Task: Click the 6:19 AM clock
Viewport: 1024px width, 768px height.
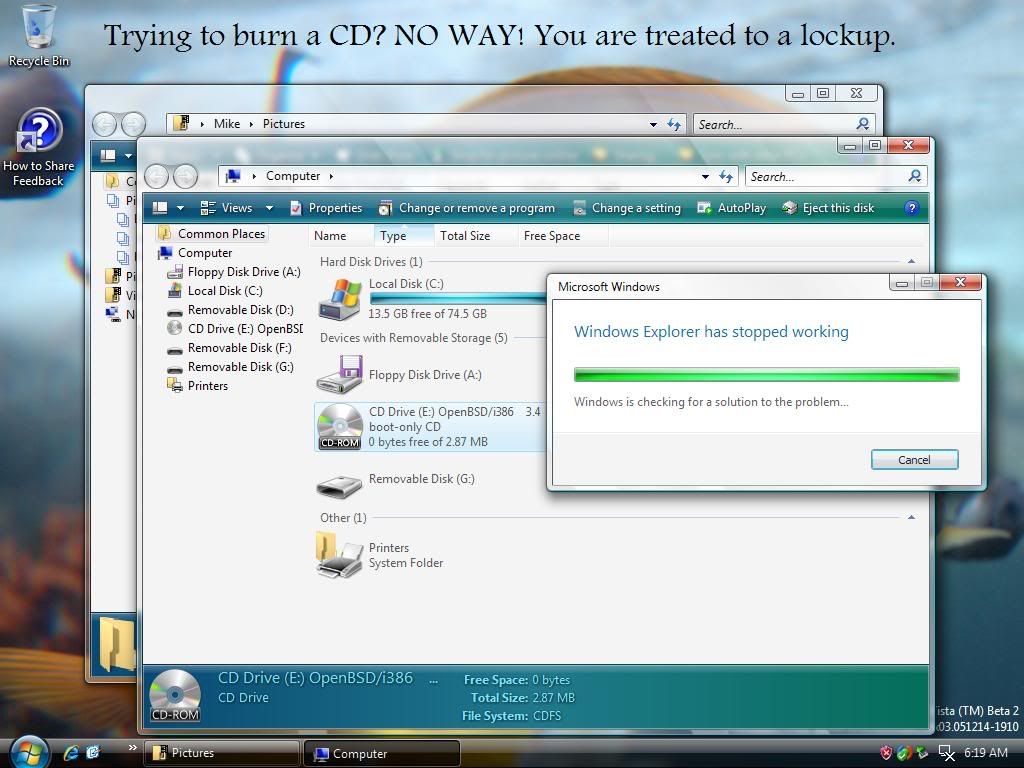Action: point(985,753)
